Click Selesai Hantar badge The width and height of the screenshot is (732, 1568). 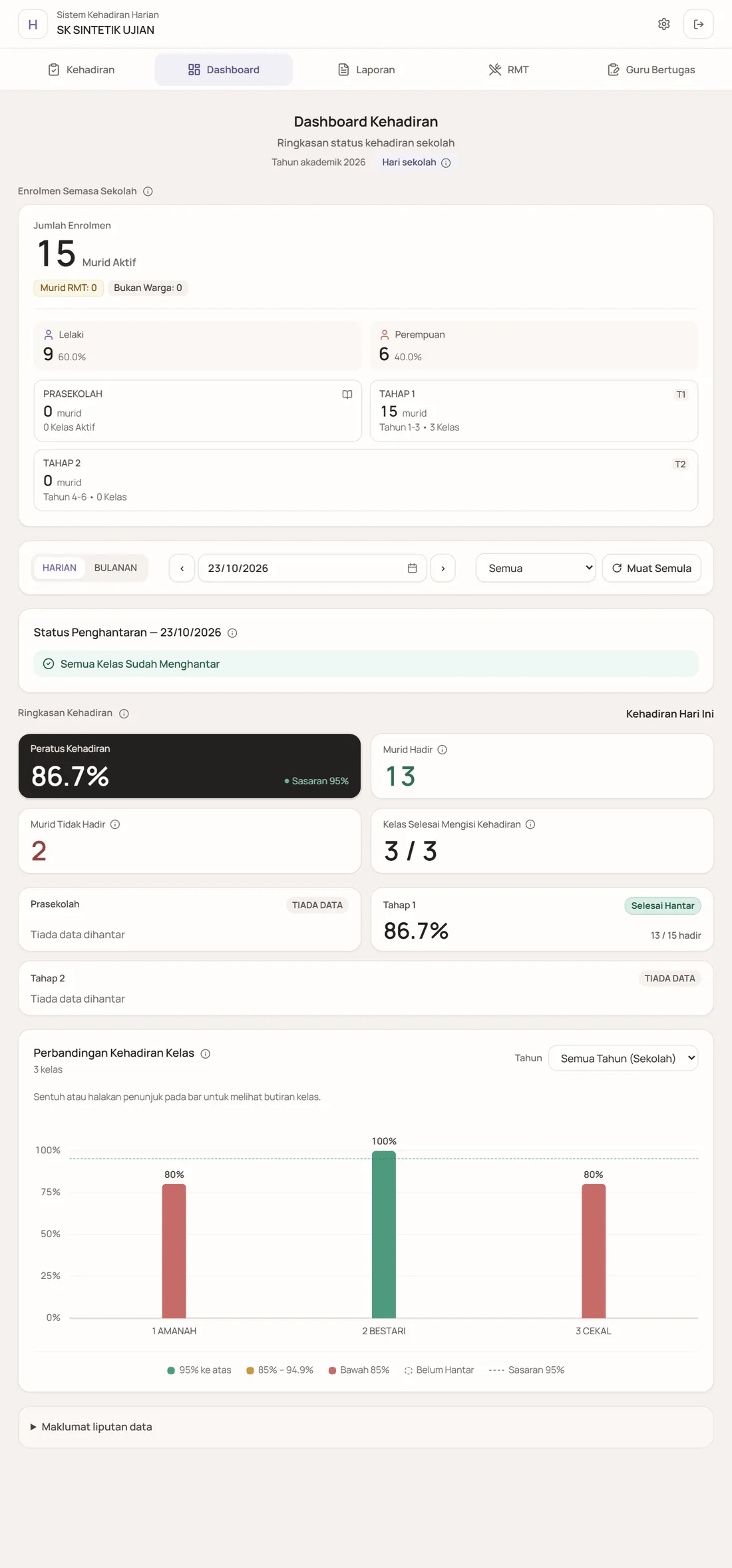coord(662,906)
